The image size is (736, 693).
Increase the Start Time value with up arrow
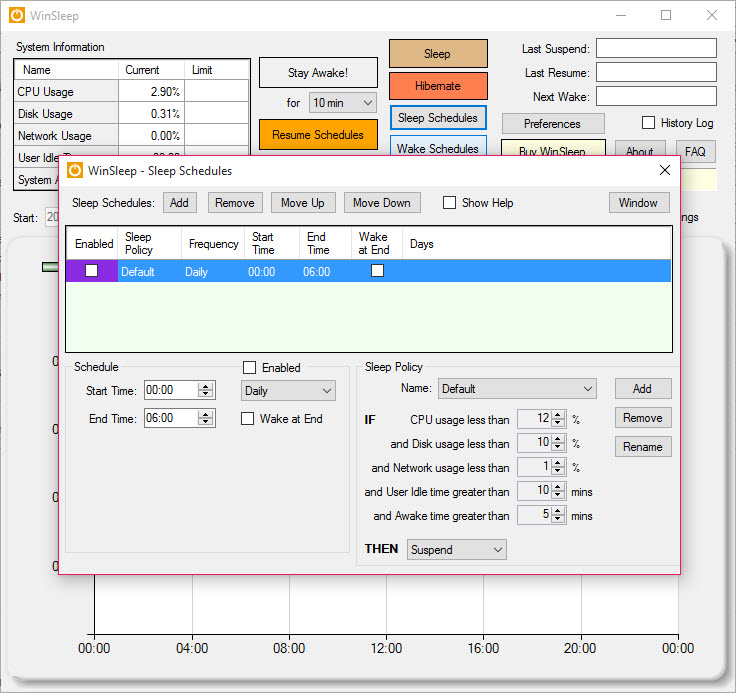(x=205, y=386)
